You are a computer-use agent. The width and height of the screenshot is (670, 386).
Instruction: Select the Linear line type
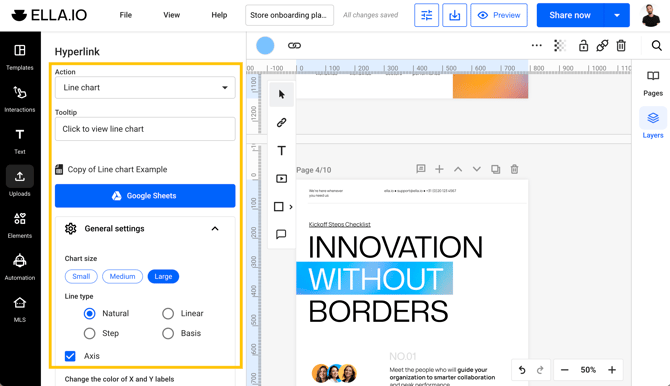(168, 314)
